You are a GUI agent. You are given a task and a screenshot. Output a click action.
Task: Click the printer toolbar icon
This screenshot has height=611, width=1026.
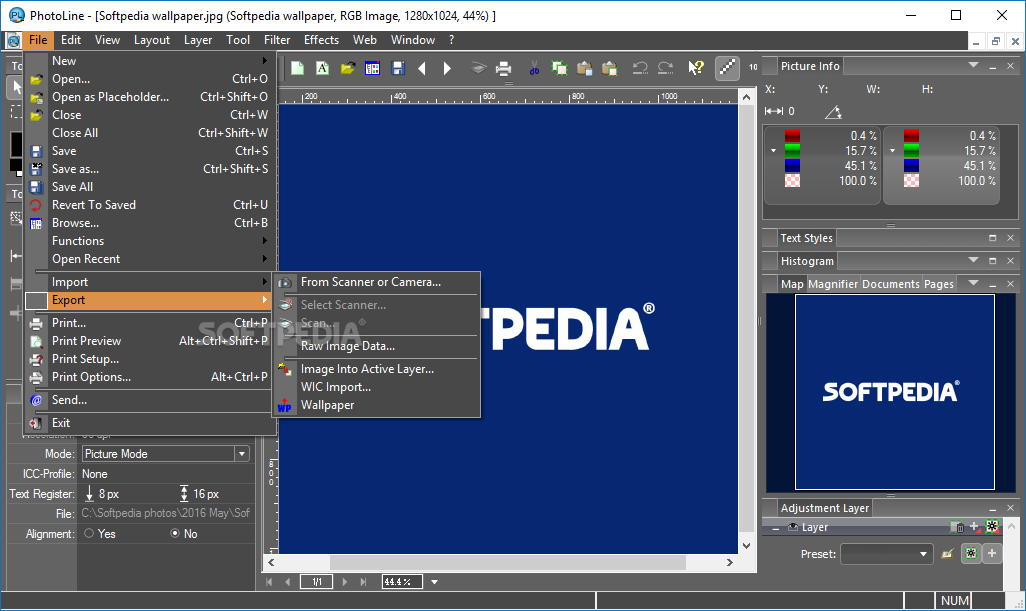[503, 68]
